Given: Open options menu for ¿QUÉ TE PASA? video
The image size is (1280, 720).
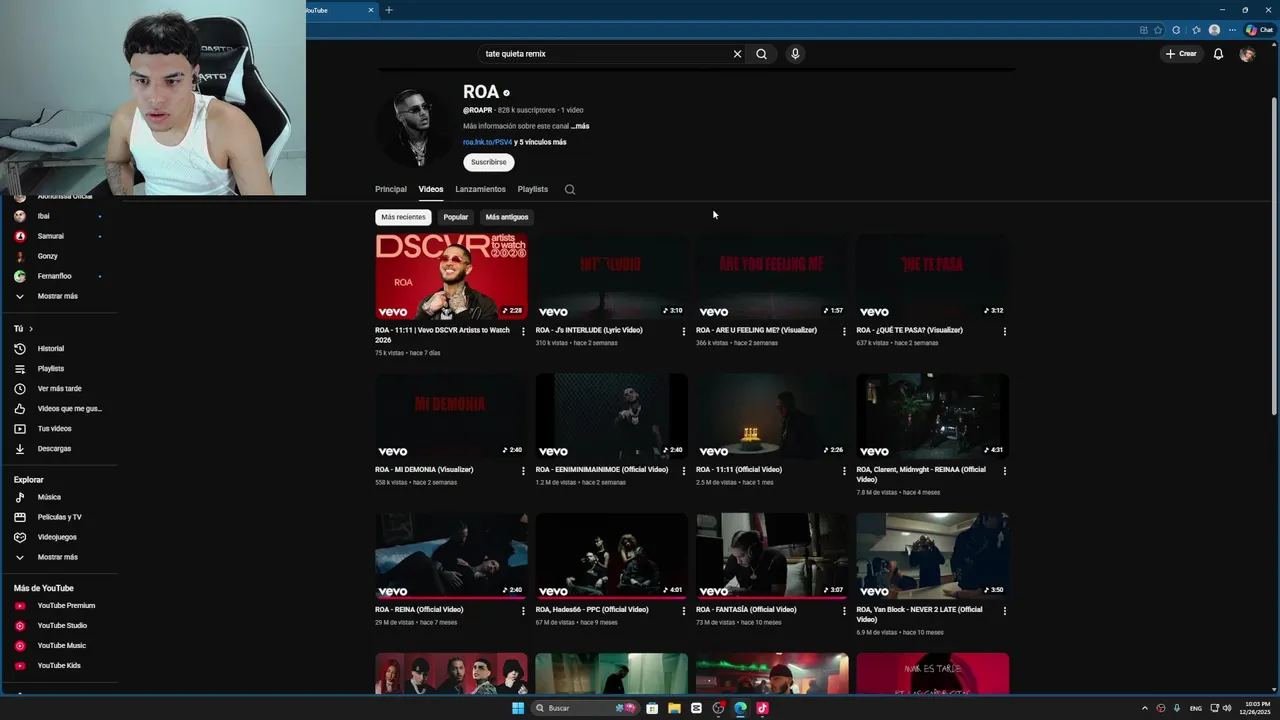Looking at the screenshot, I should tap(1004, 331).
